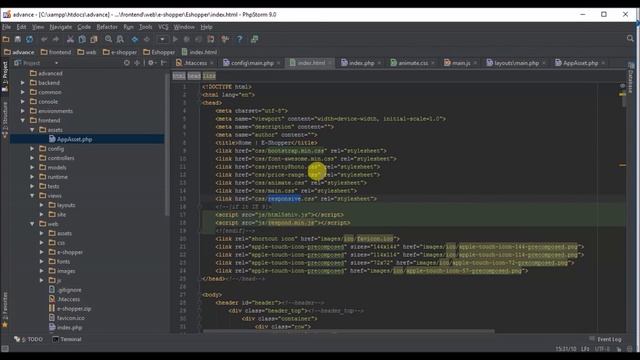The width and height of the screenshot is (640, 360).
Task: Open the VCS menu
Action: (163, 27)
